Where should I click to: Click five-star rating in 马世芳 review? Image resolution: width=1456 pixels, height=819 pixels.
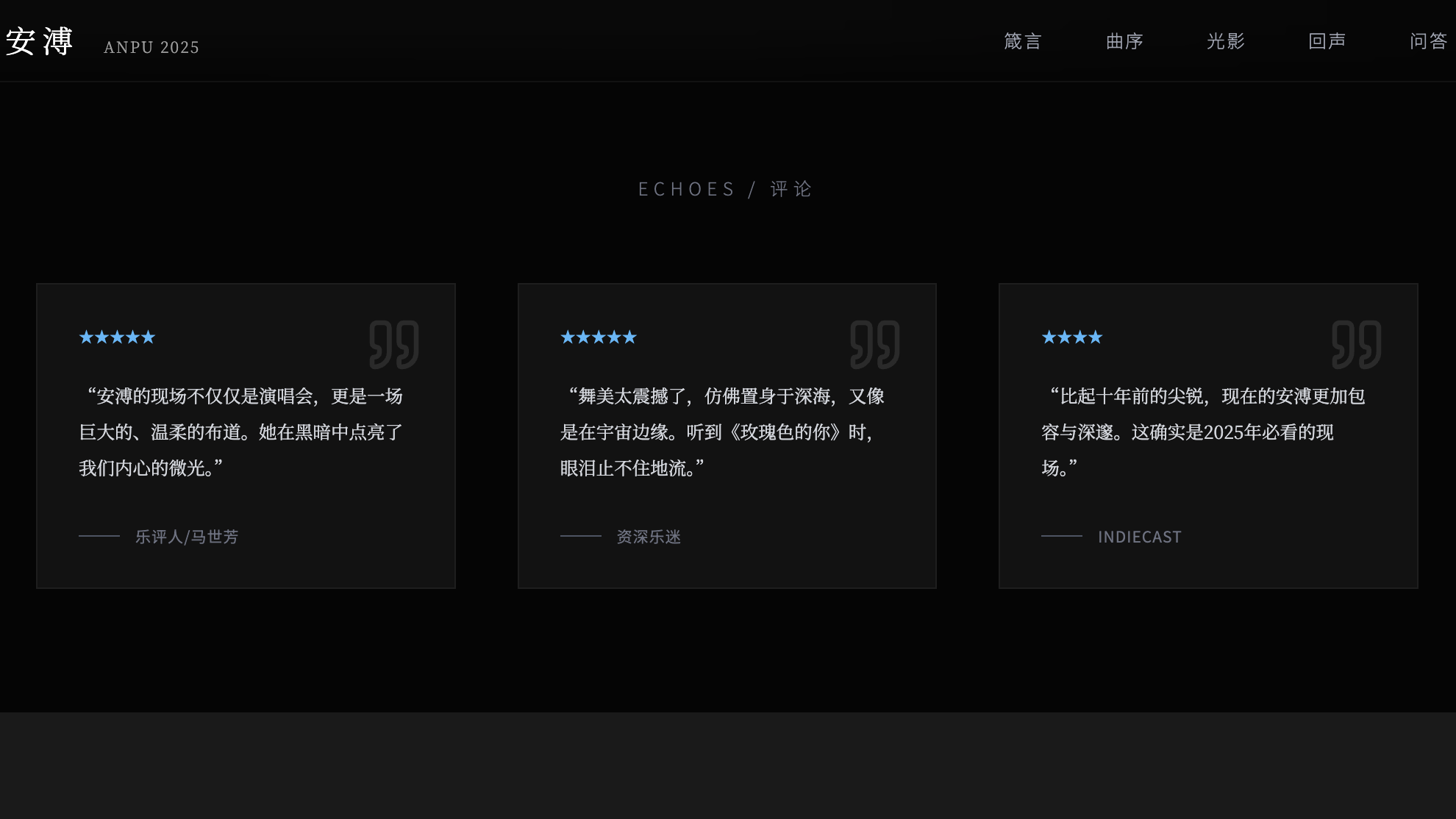117,337
